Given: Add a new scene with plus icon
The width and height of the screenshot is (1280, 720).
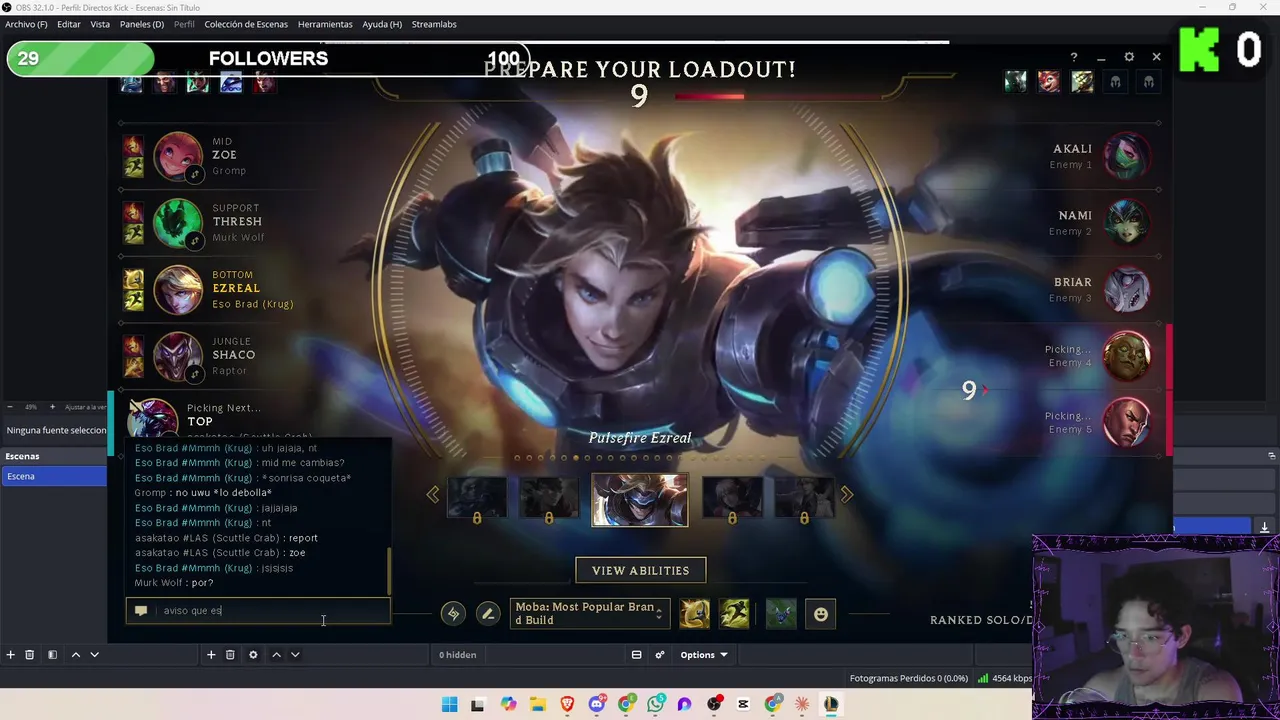Looking at the screenshot, I should (x=10, y=655).
